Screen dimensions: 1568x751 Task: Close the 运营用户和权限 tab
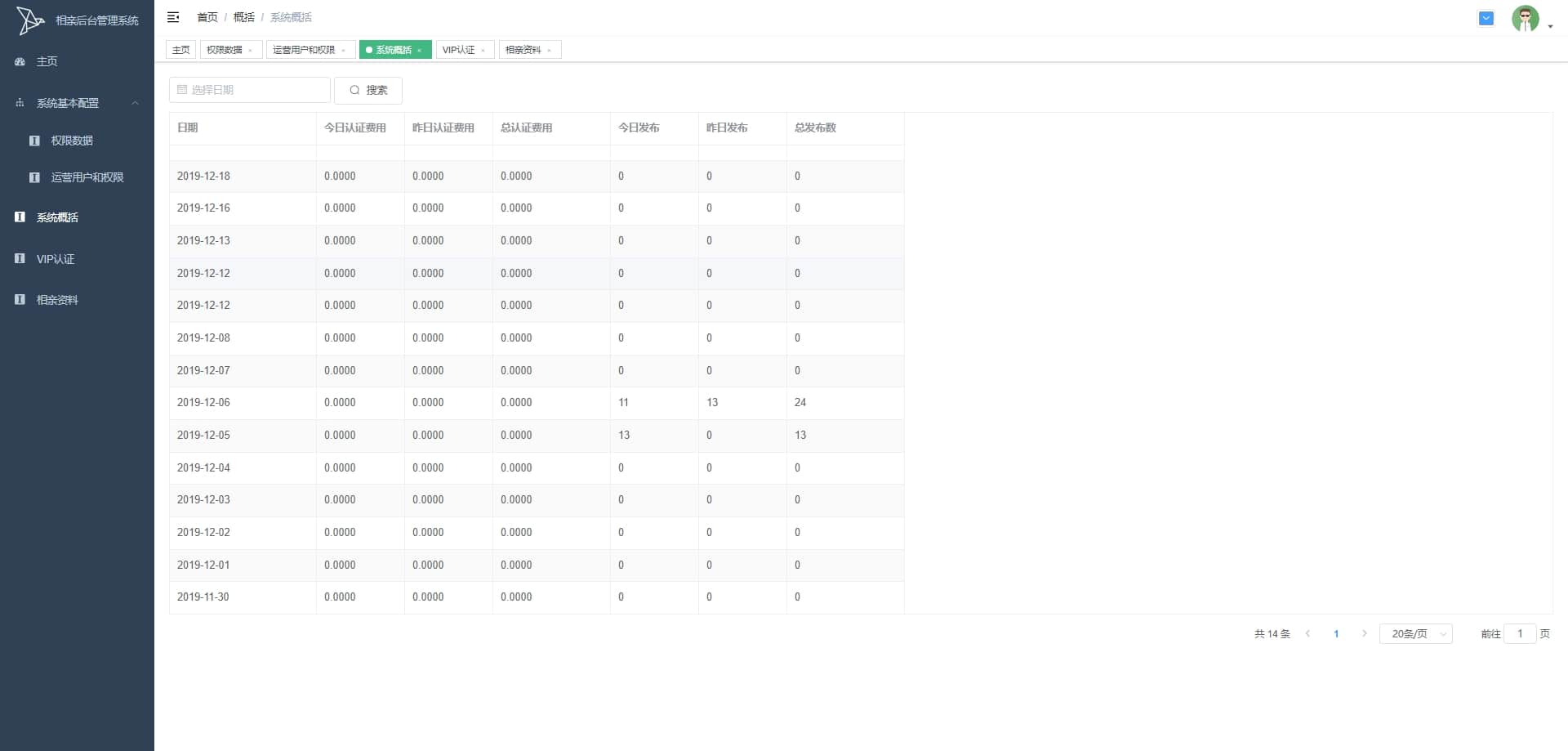click(x=343, y=51)
